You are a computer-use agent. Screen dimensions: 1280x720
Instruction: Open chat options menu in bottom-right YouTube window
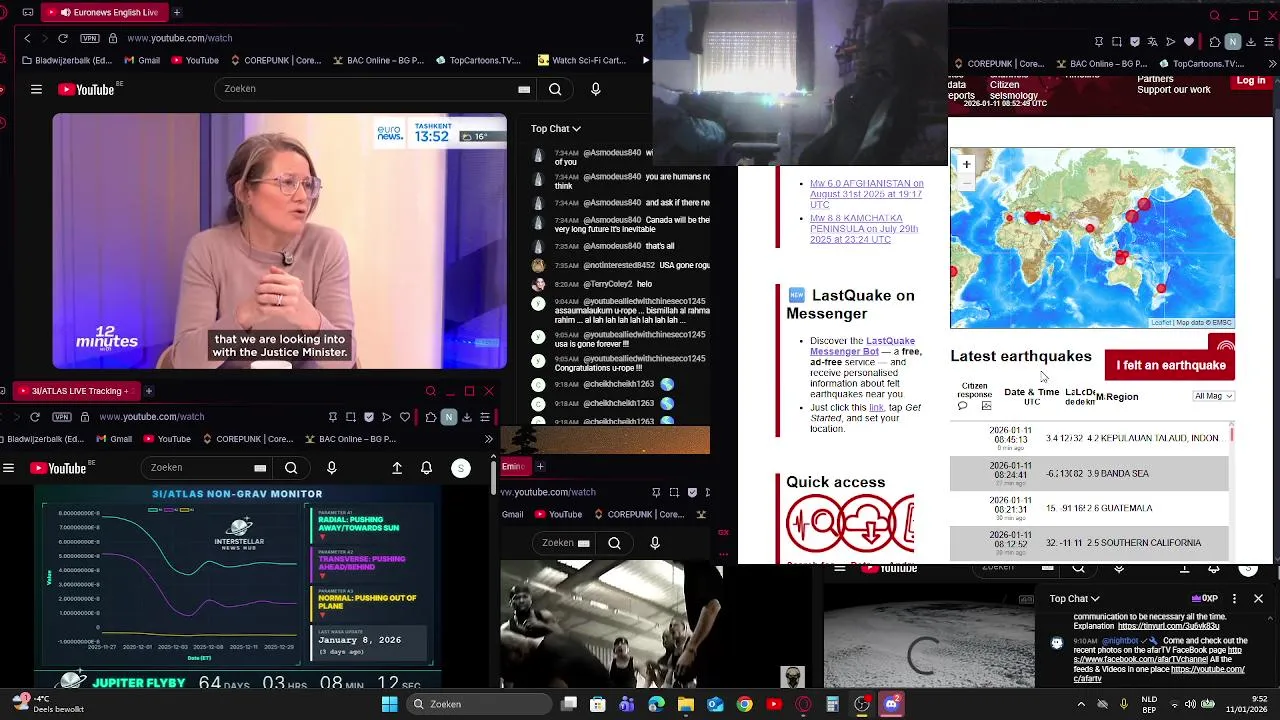point(1234,599)
